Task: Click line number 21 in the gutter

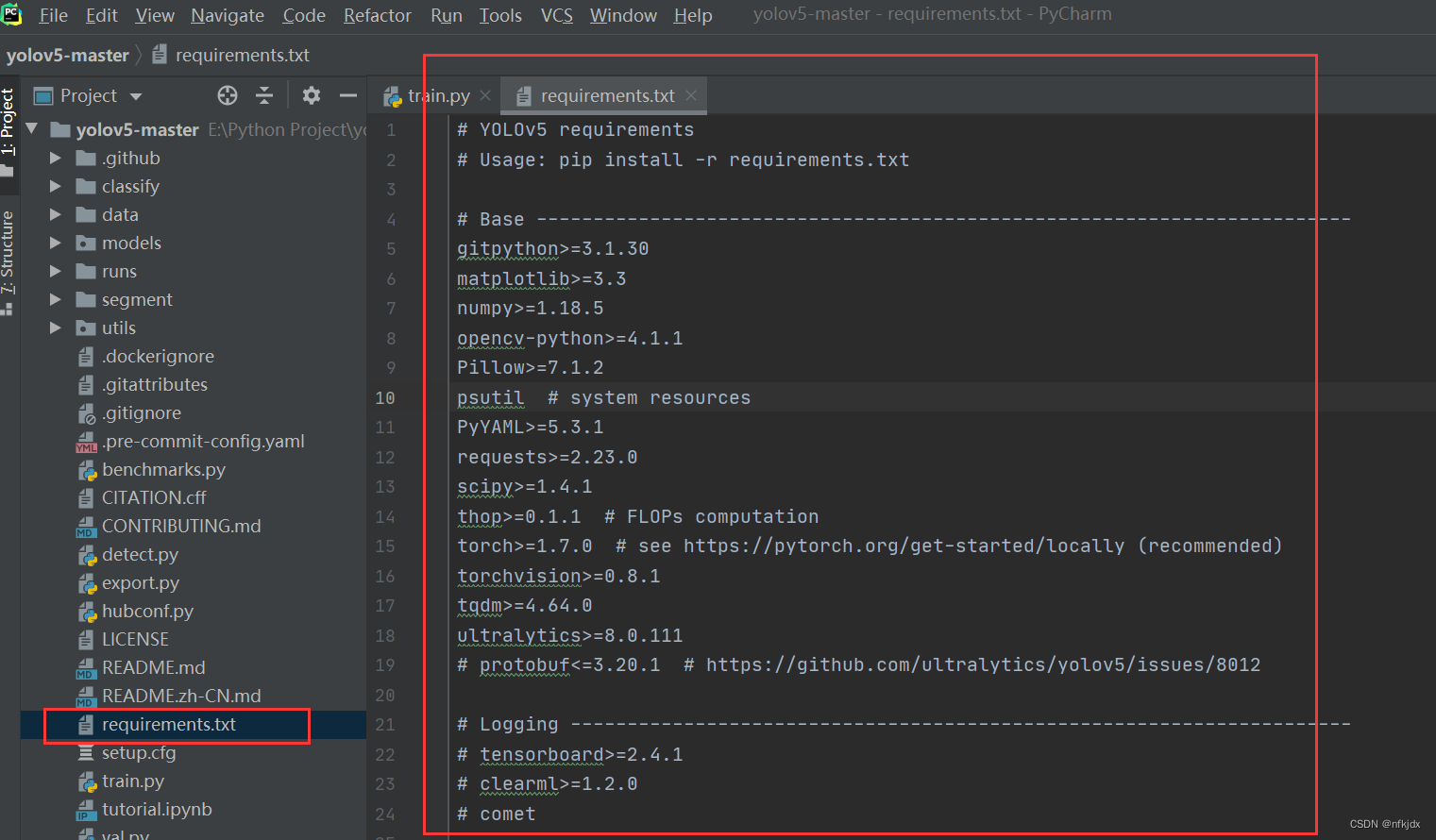Action: [x=385, y=724]
